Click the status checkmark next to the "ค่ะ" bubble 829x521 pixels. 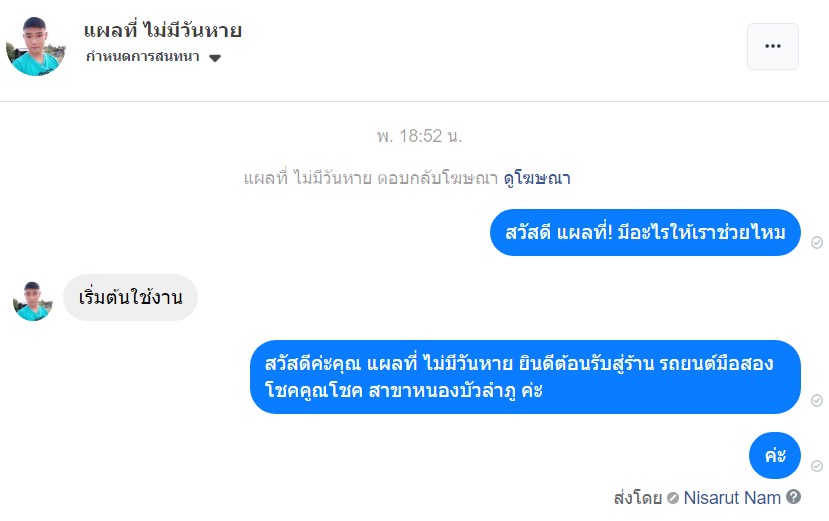coord(817,467)
